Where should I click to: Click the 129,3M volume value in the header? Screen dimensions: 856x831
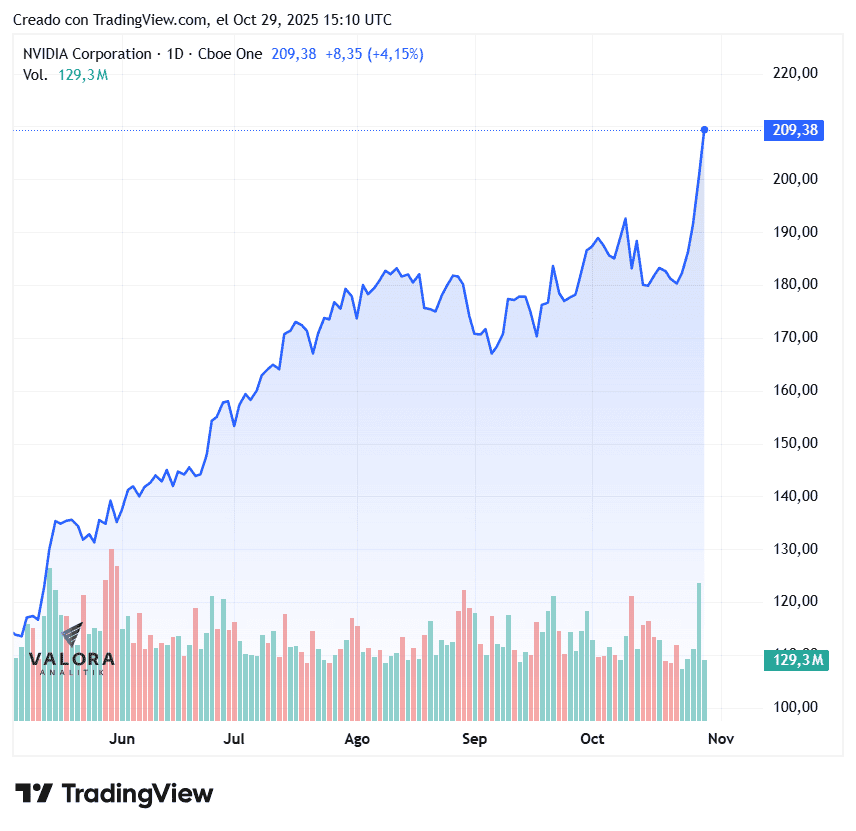86,74
